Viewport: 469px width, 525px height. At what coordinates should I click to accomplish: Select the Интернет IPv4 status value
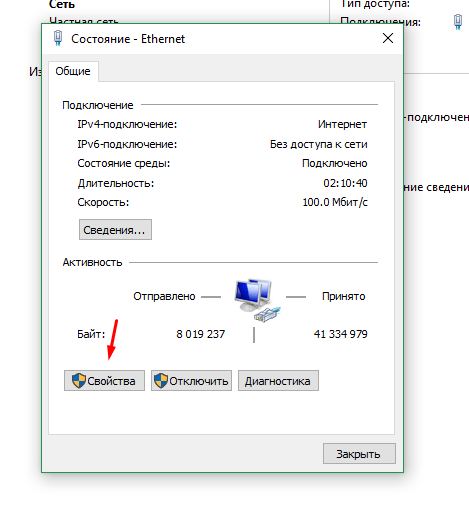[342, 124]
